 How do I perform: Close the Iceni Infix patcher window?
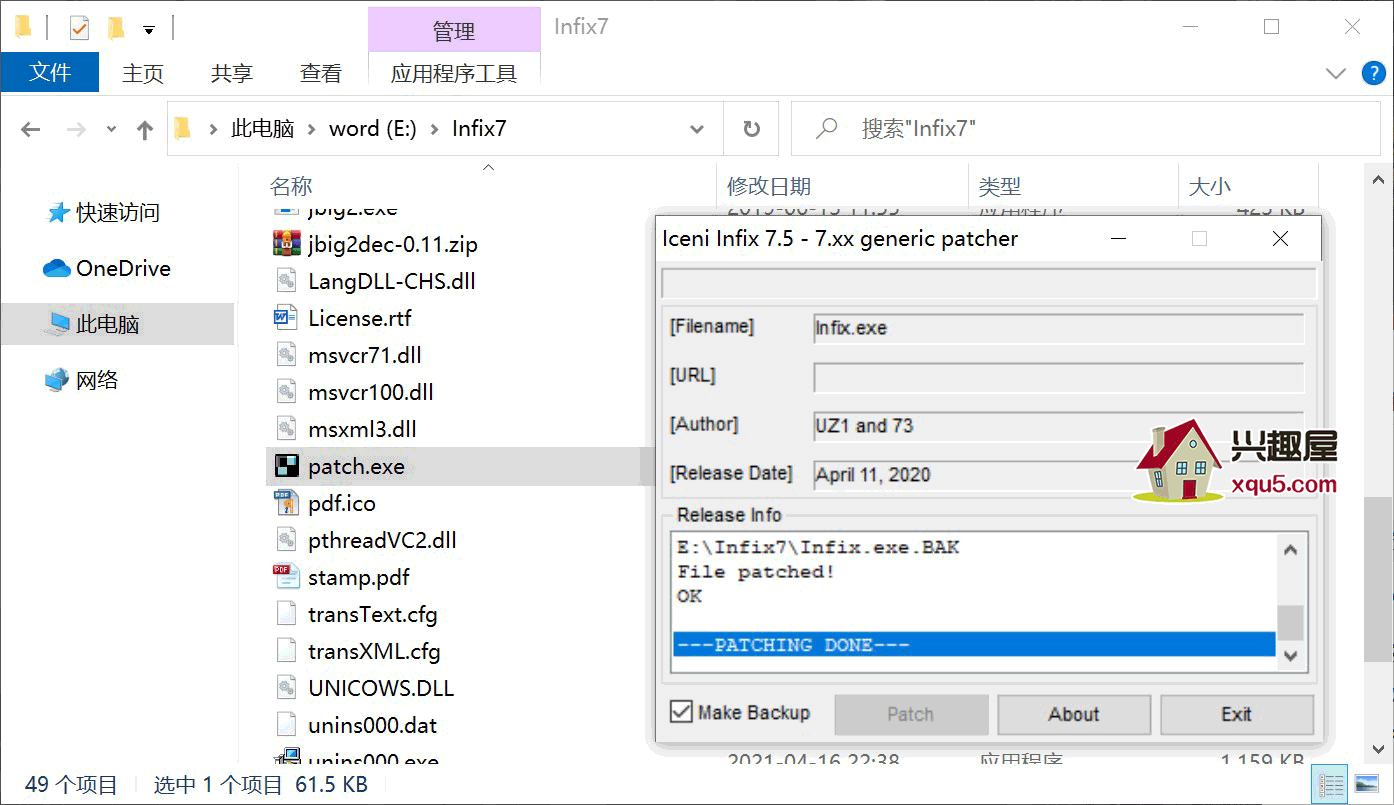(x=1280, y=239)
